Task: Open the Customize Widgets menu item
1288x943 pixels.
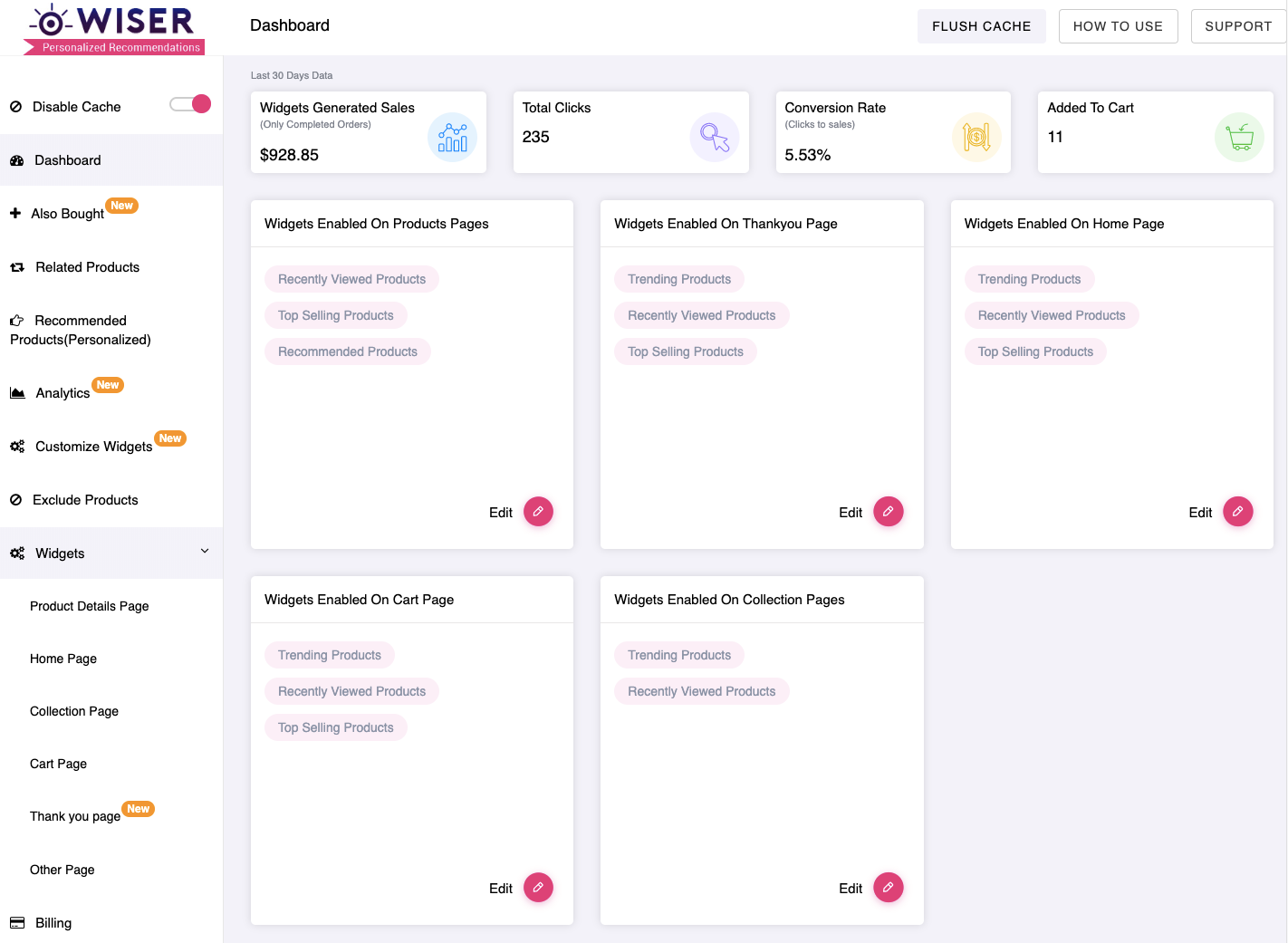Action: click(x=93, y=447)
